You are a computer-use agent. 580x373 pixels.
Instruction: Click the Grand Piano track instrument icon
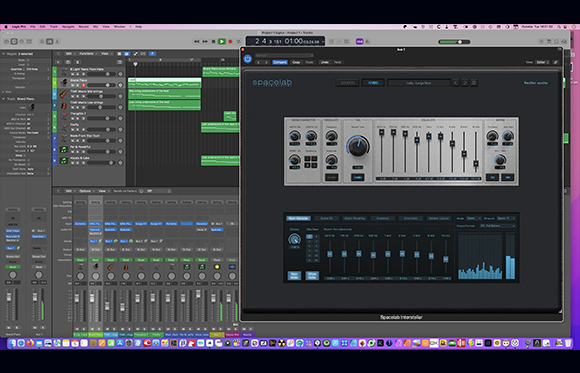tap(64, 82)
